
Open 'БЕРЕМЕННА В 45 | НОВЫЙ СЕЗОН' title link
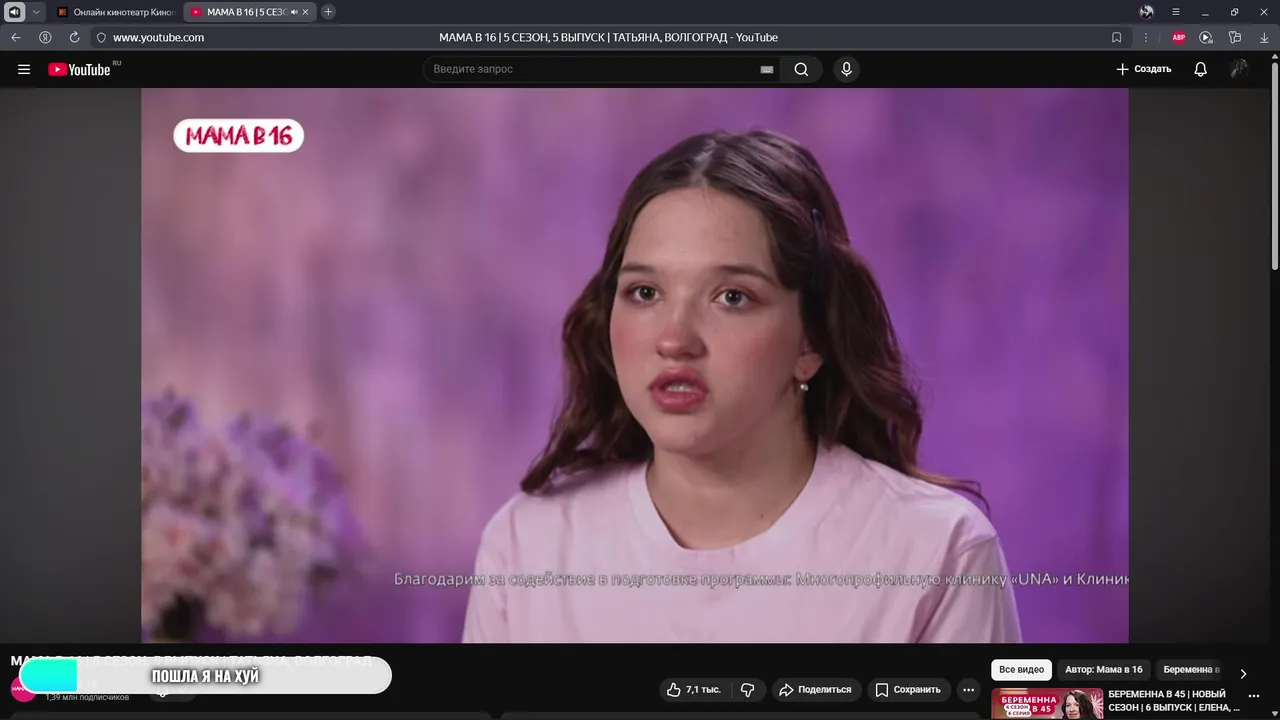(1173, 701)
